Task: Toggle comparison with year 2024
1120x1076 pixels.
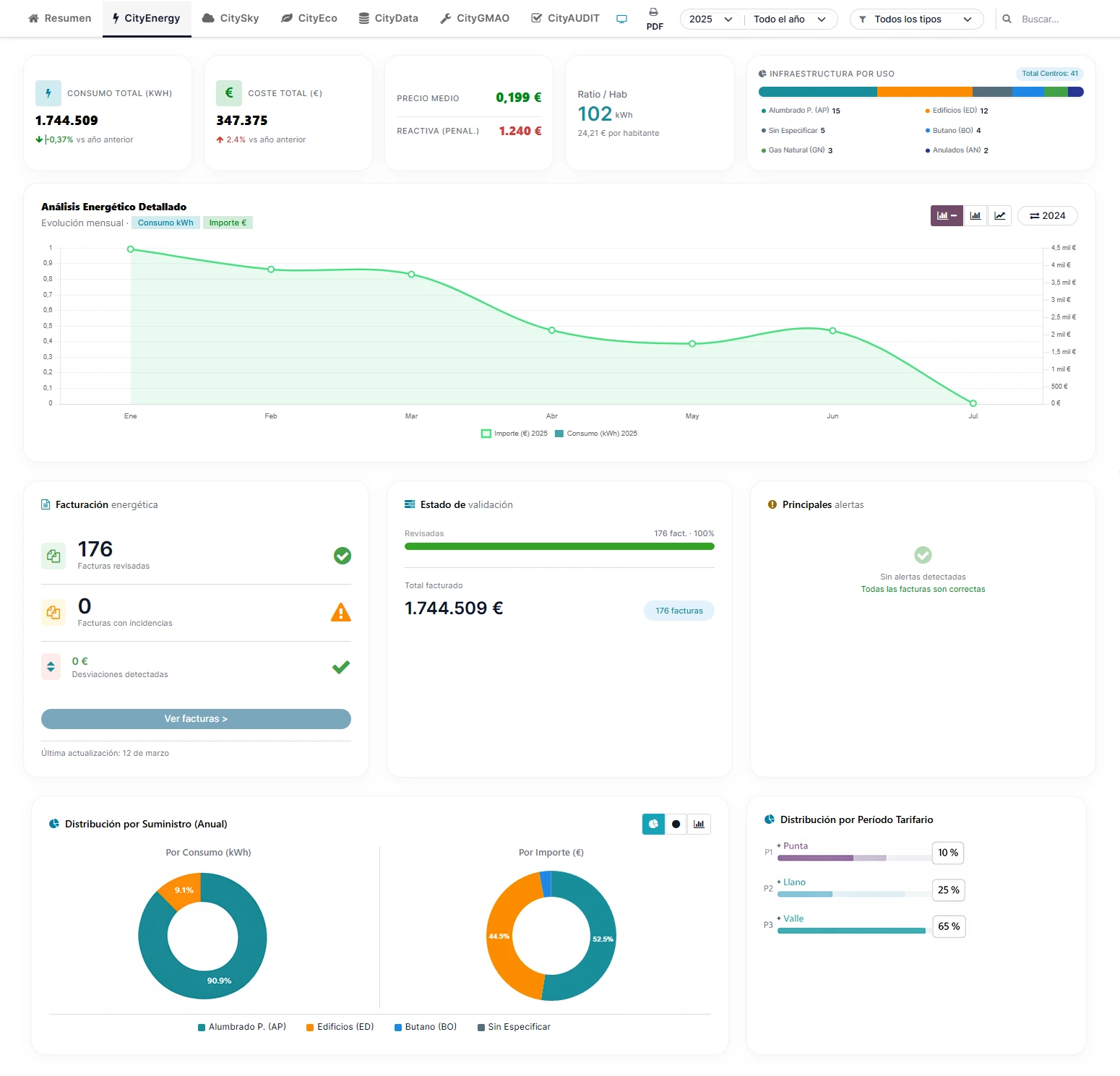Action: [1047, 215]
